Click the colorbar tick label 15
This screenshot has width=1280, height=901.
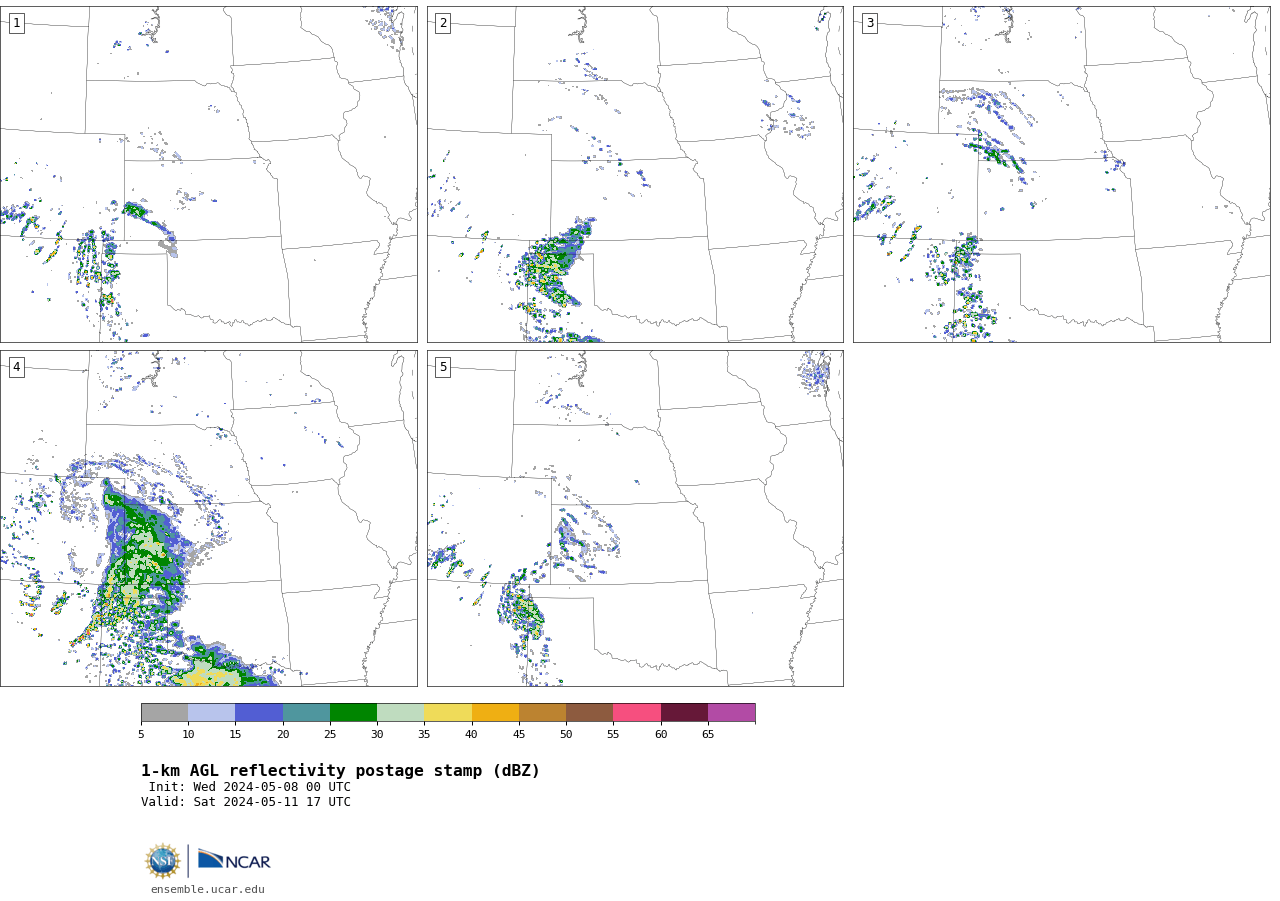[x=235, y=735]
